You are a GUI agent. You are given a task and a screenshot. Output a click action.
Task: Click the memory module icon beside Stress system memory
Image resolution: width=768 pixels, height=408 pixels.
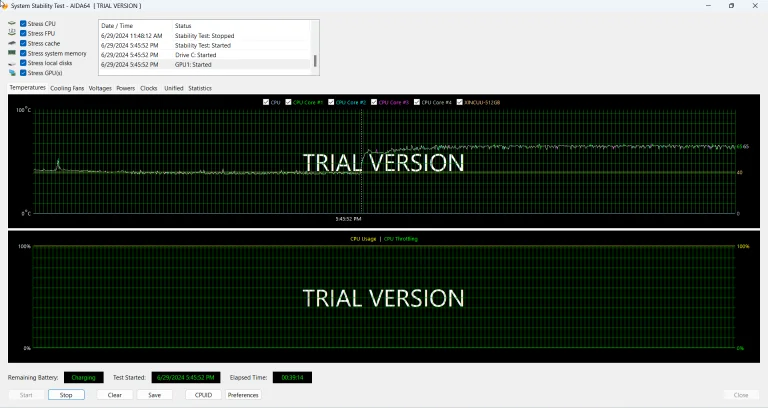tap(12, 53)
